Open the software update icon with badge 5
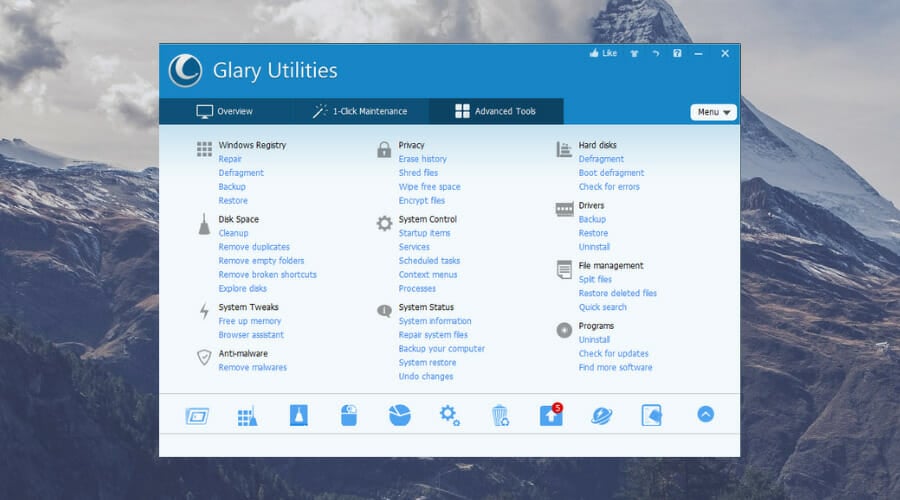Image resolution: width=900 pixels, height=500 pixels. 551,414
